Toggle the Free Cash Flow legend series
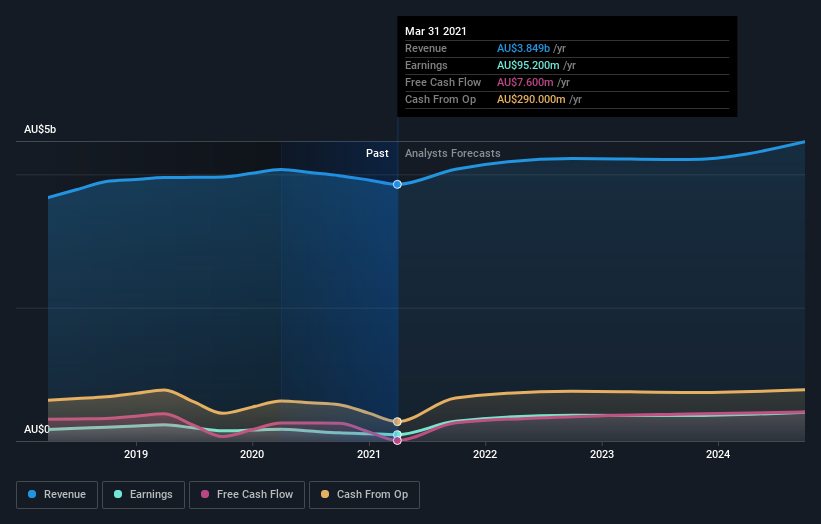 247,495
